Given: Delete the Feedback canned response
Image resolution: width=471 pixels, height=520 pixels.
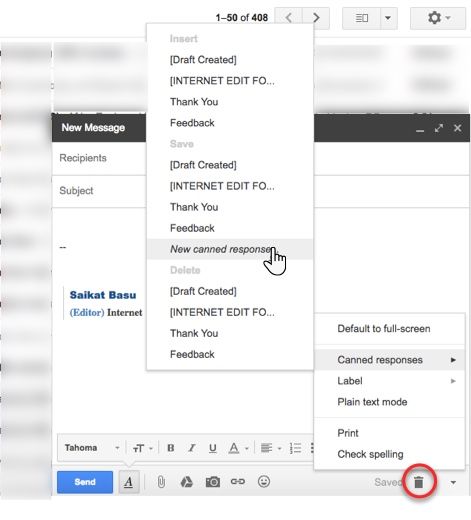Looking at the screenshot, I should point(230,354).
